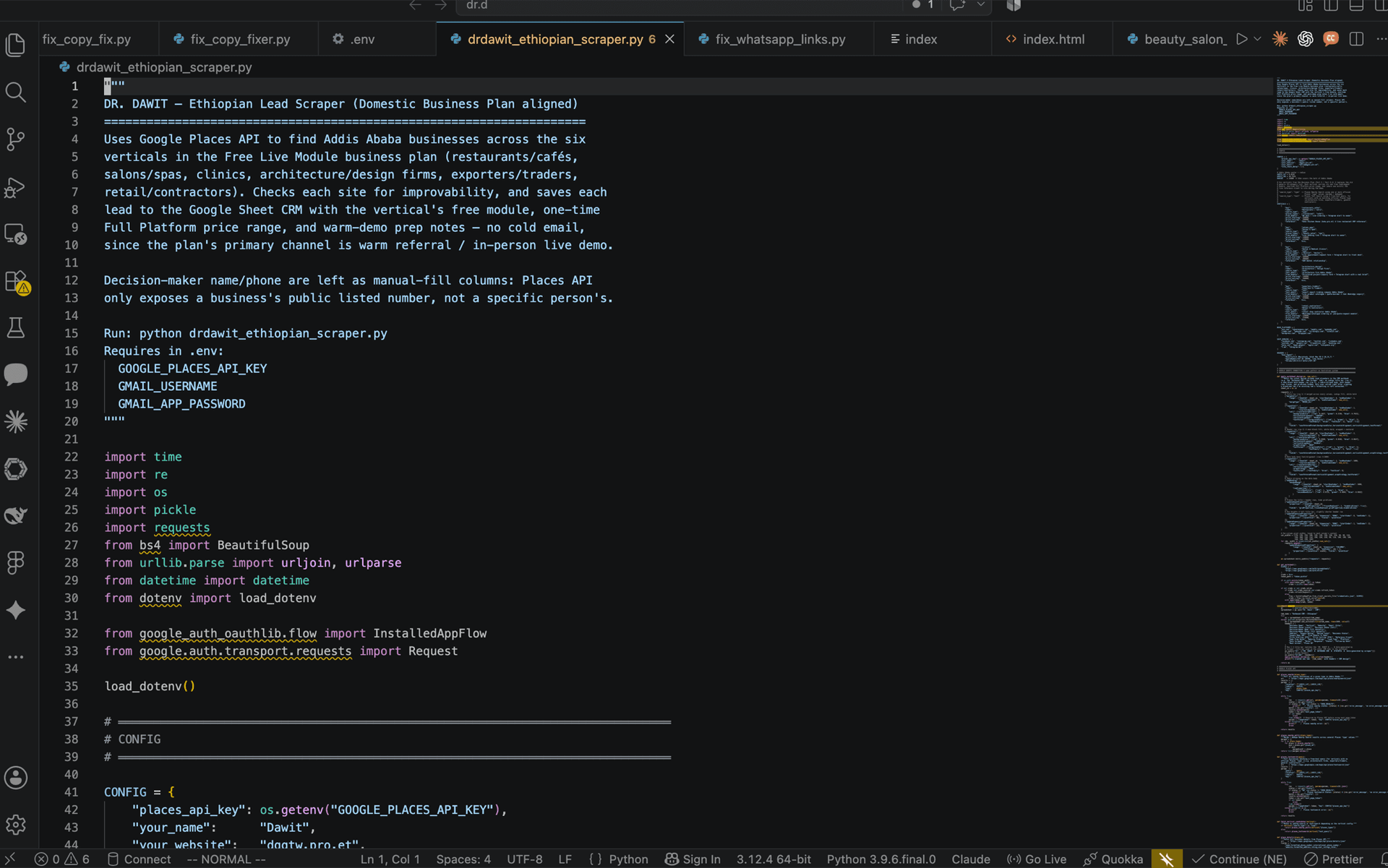This screenshot has height=868, width=1388.
Task: Click the minimap code overview
Action: click(x=1330, y=463)
